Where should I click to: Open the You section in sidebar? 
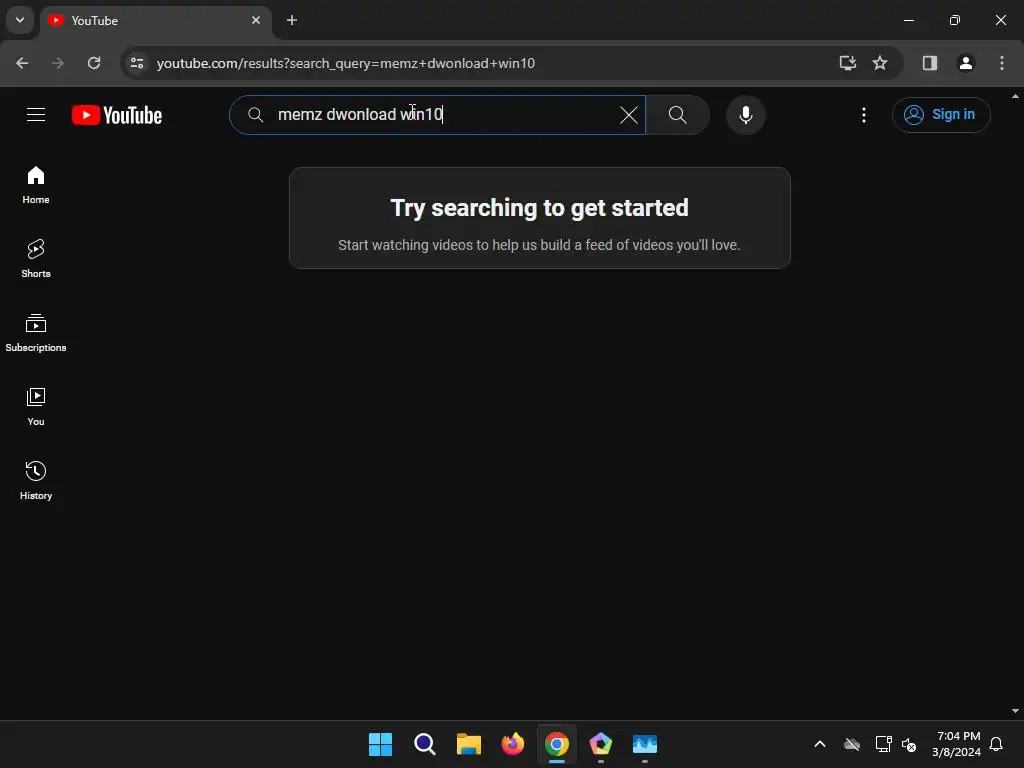pyautogui.click(x=36, y=407)
